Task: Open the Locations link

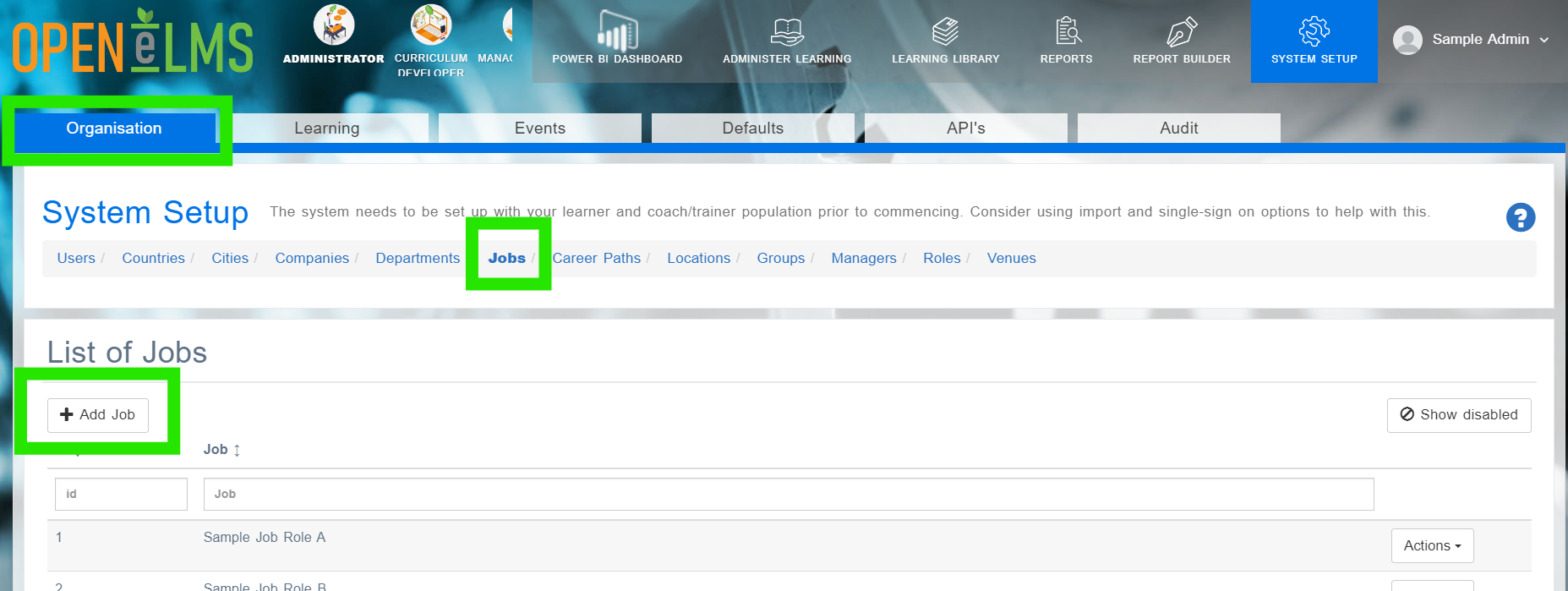Action: point(699,259)
